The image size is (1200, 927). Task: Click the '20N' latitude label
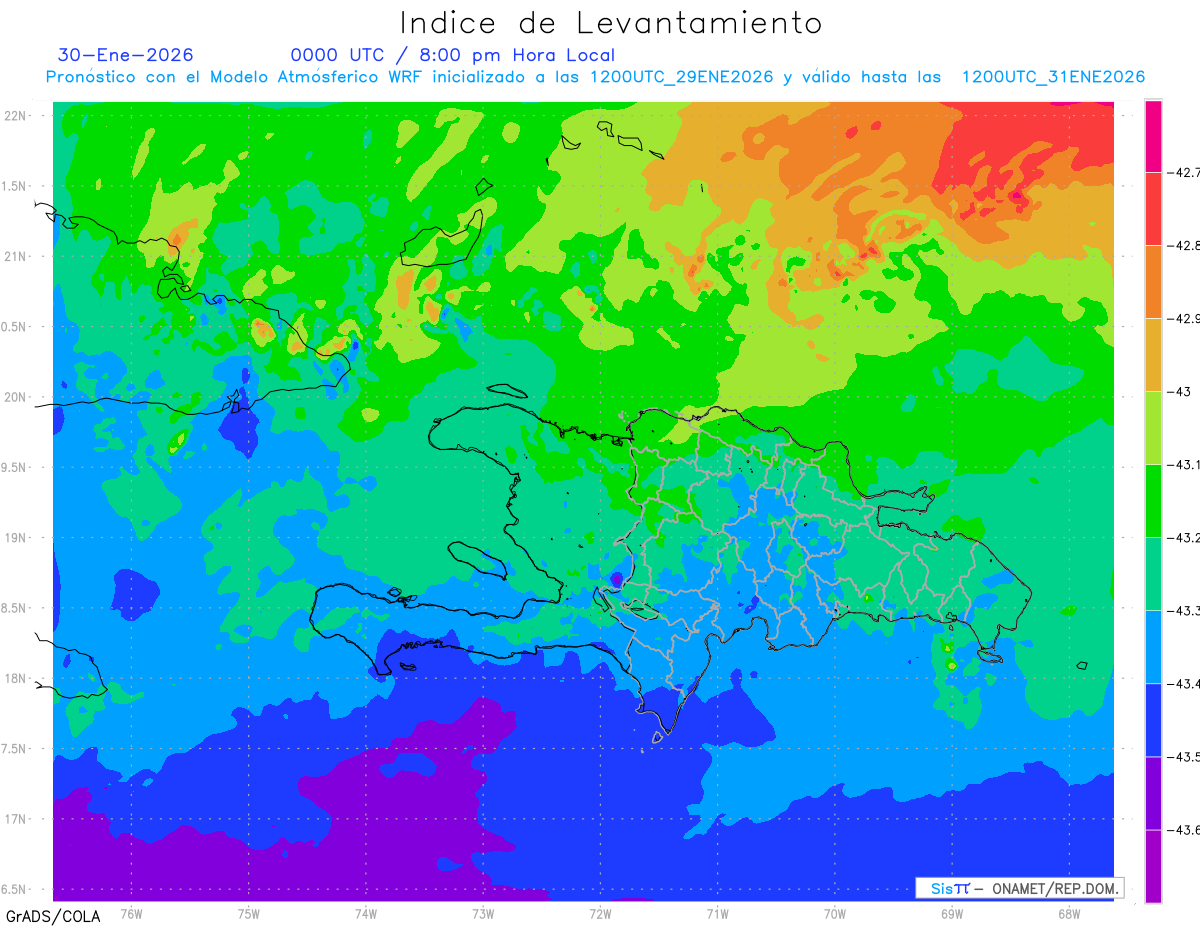click(16, 397)
